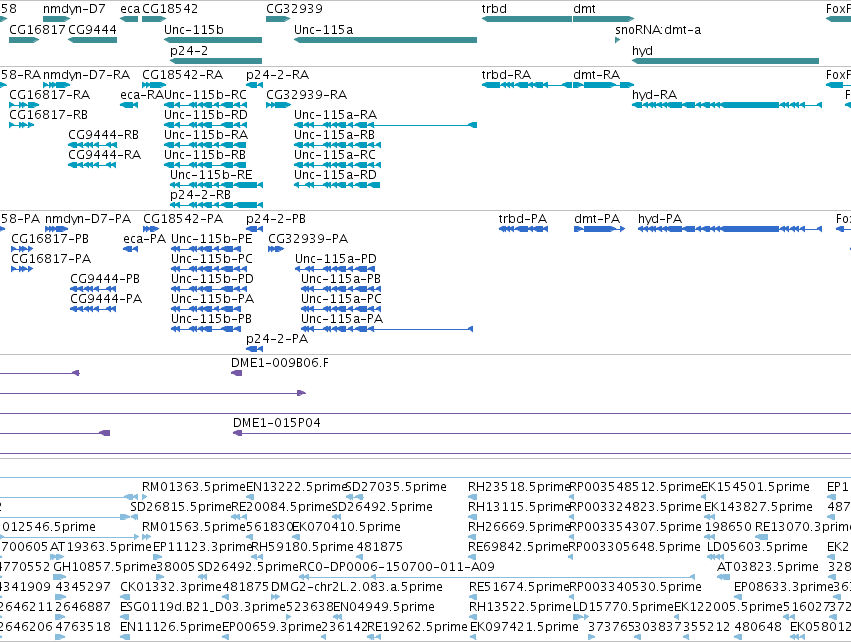Click the RE20084.5prime EST label
The image size is (851, 642).
[x=281, y=507]
